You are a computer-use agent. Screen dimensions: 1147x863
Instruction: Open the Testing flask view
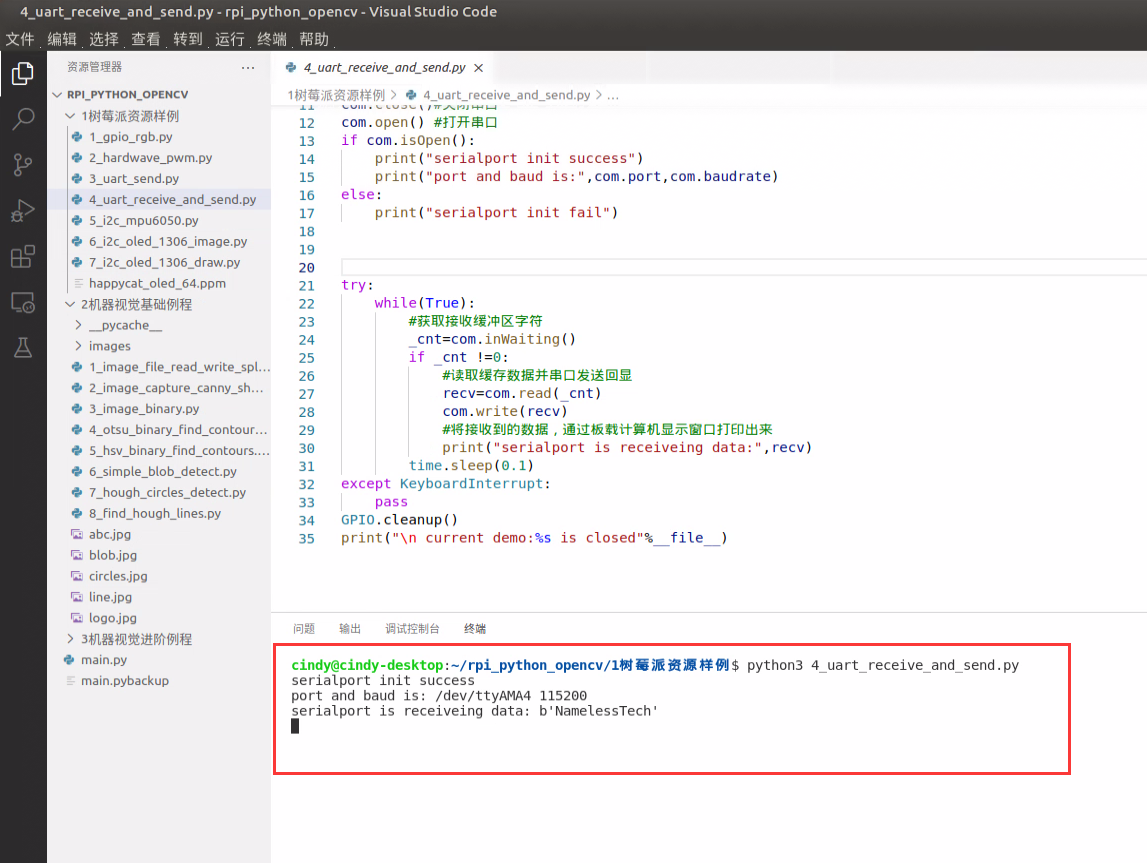(23, 347)
